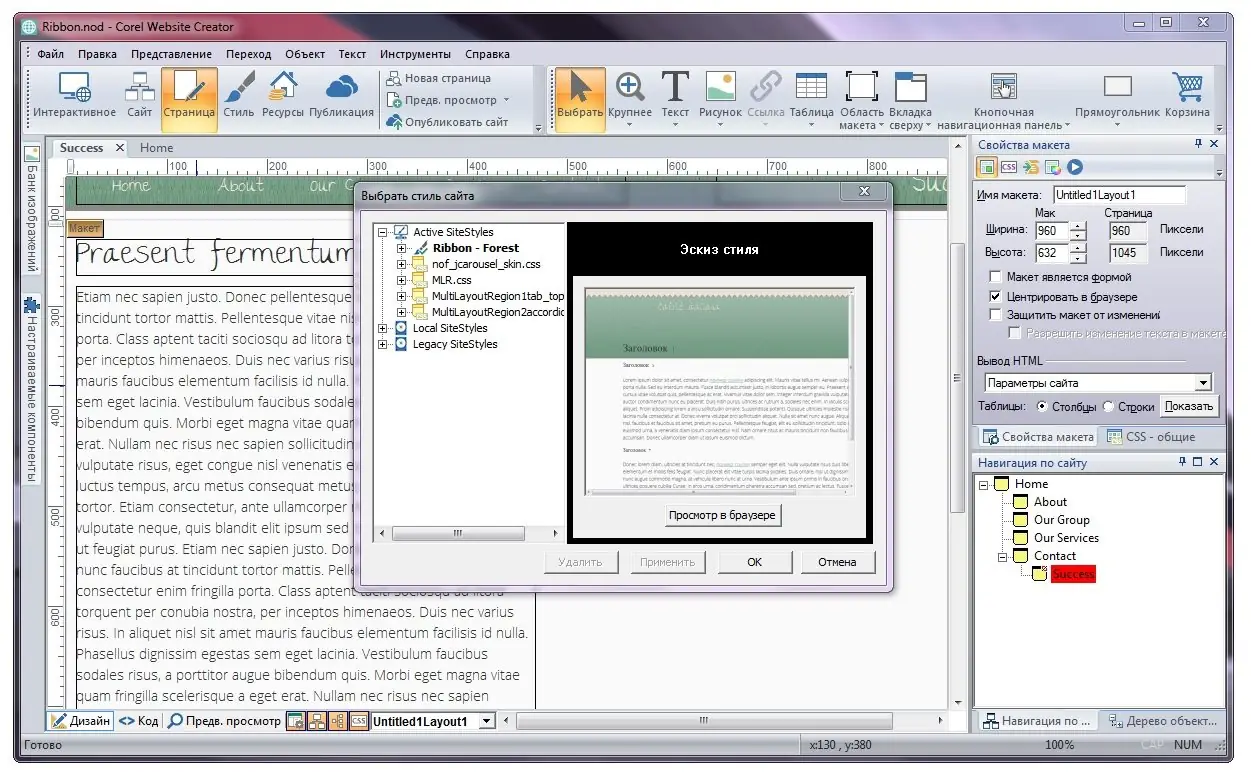Select the Столбцы radio button
This screenshot has width=1251, height=782.
1042,407
